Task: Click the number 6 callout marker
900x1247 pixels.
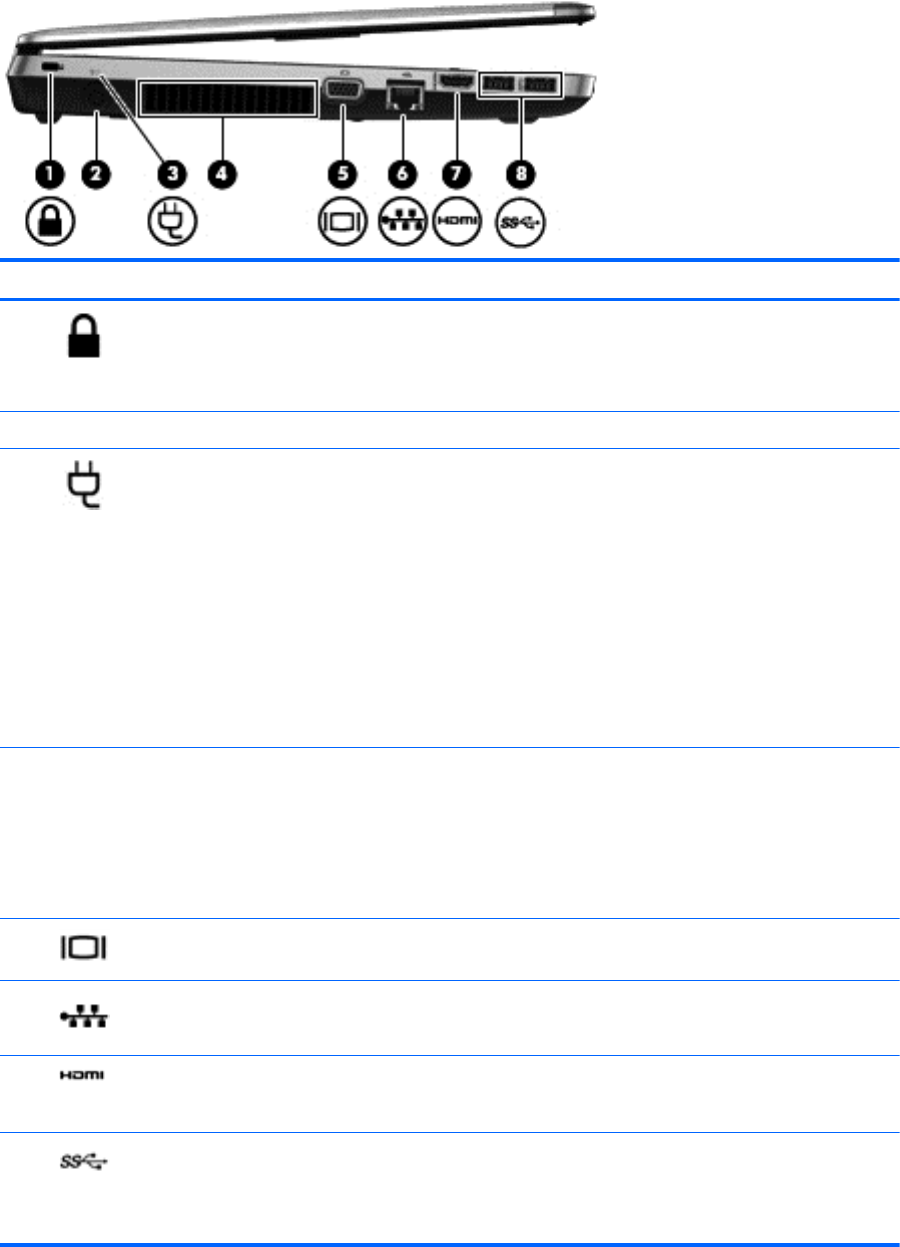Action: tap(400, 174)
